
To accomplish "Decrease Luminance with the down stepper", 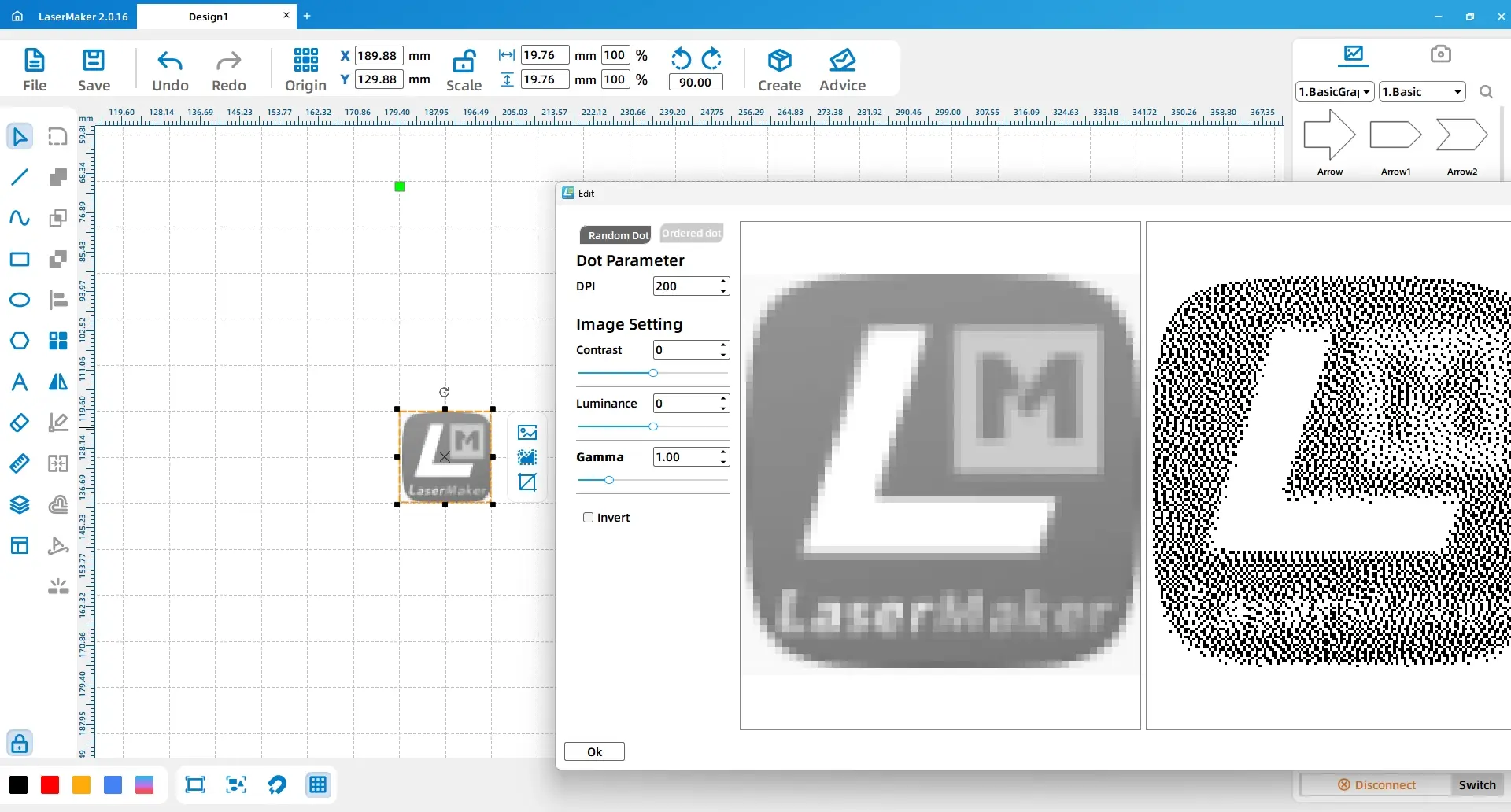I will (723, 408).
